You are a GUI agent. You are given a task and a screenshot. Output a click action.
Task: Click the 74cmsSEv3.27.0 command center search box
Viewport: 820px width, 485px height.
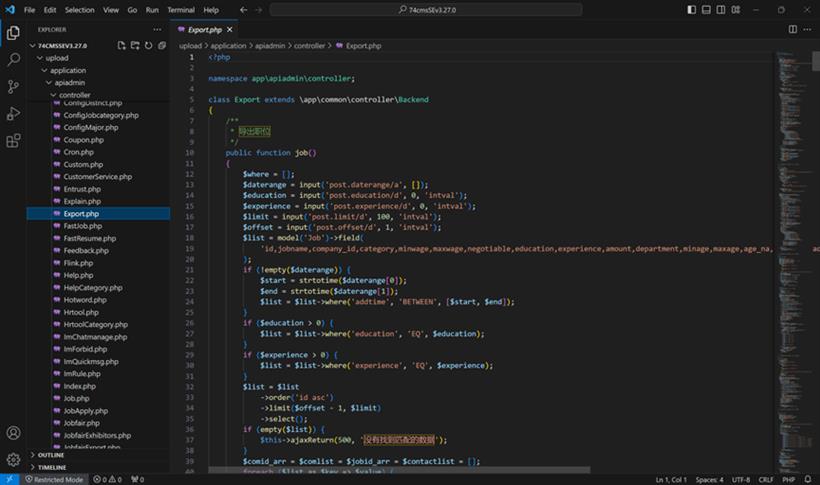426,9
